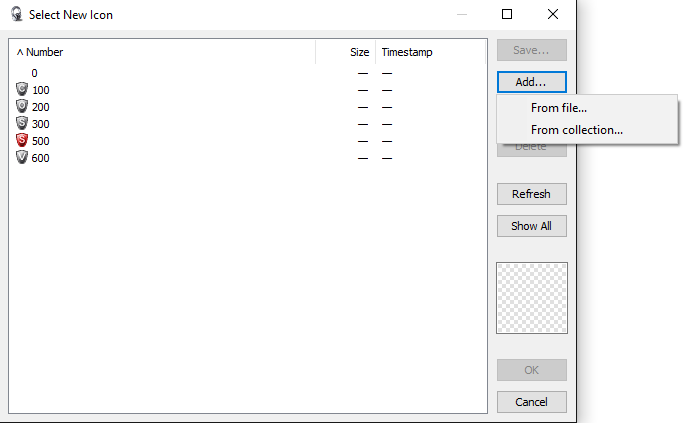Click the Add... button
This screenshot has height=423, width=685.
(x=532, y=82)
